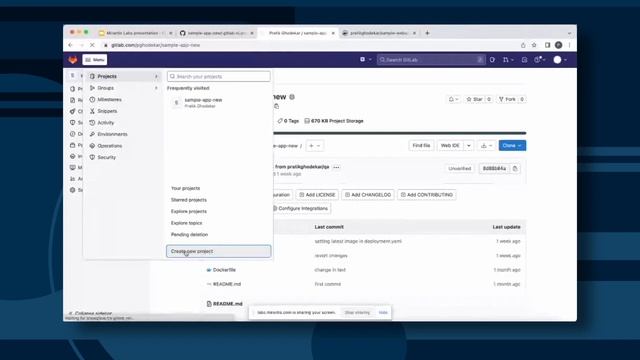The width and height of the screenshot is (640, 360).
Task: Click Collapse sidebar
Action: click(x=90, y=313)
